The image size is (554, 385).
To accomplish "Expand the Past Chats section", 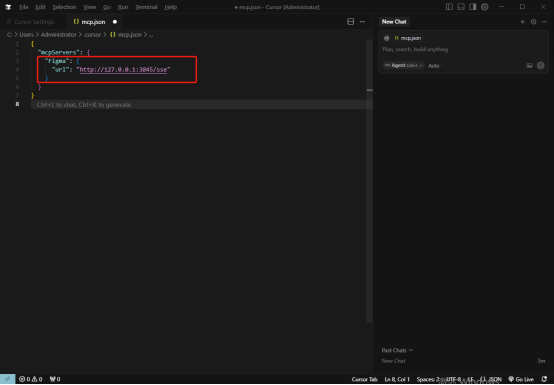I will click(x=397, y=350).
